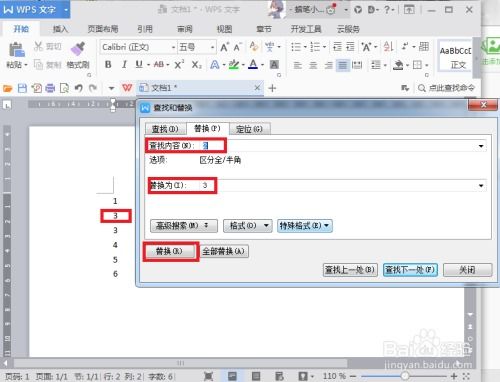Click the font color A button

click(253, 64)
